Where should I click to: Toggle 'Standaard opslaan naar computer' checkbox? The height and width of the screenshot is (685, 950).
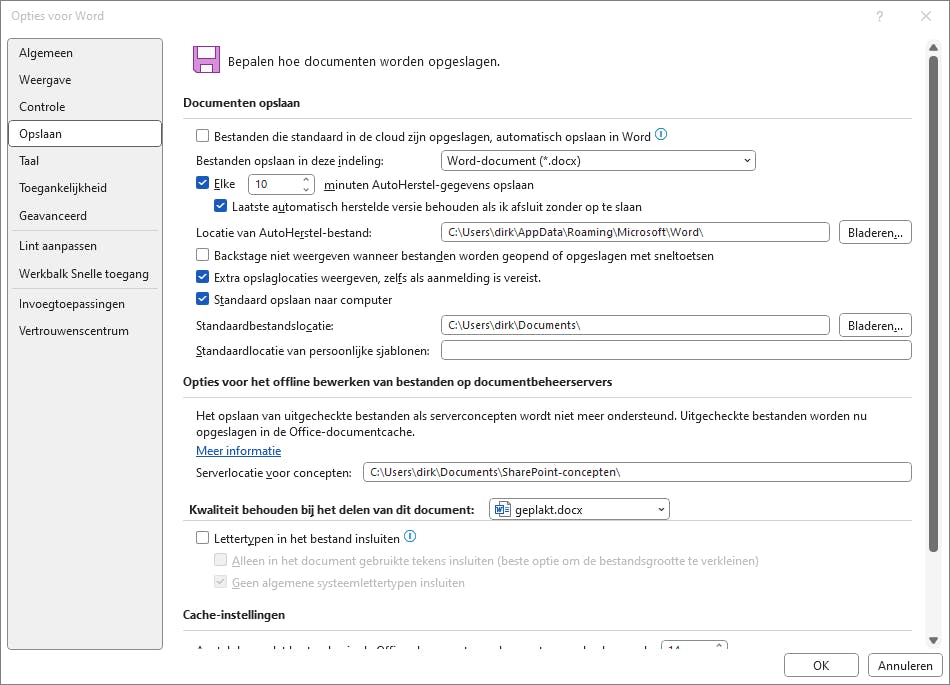pos(203,299)
